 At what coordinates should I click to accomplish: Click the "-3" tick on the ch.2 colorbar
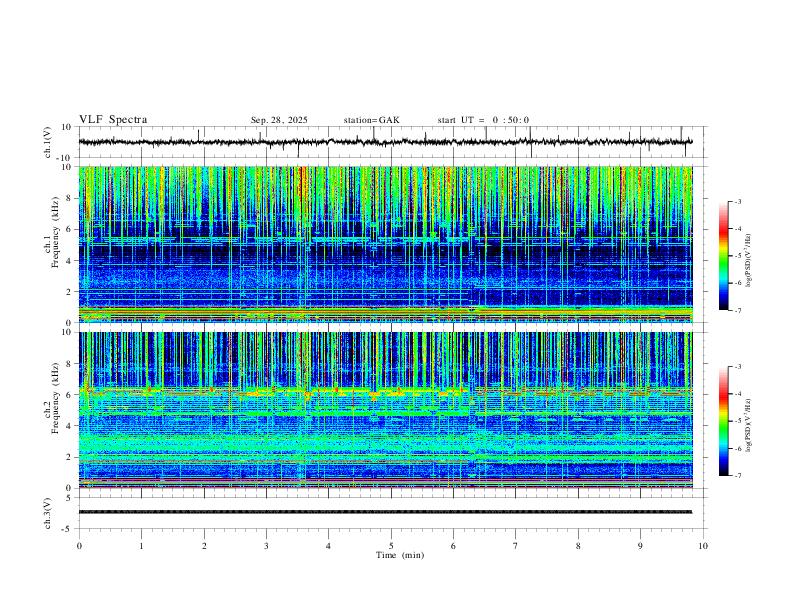click(738, 367)
